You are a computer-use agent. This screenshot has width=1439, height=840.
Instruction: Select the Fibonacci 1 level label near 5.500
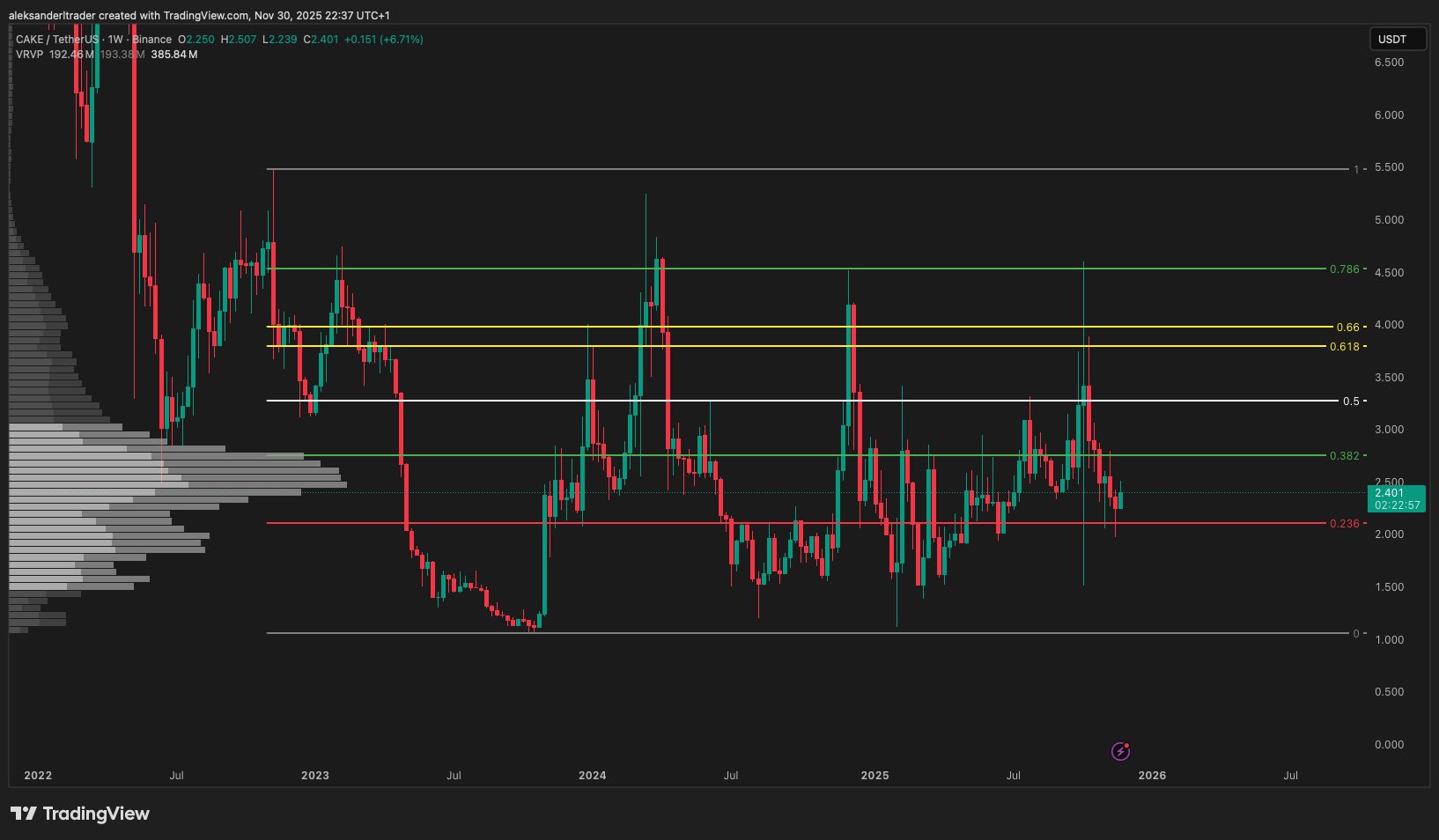pyautogui.click(x=1356, y=169)
